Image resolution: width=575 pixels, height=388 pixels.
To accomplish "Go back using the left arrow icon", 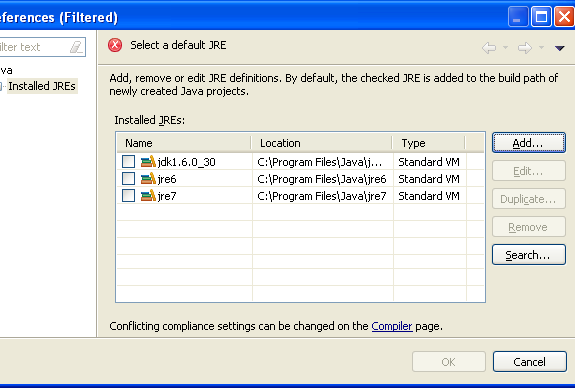I will click(x=489, y=48).
